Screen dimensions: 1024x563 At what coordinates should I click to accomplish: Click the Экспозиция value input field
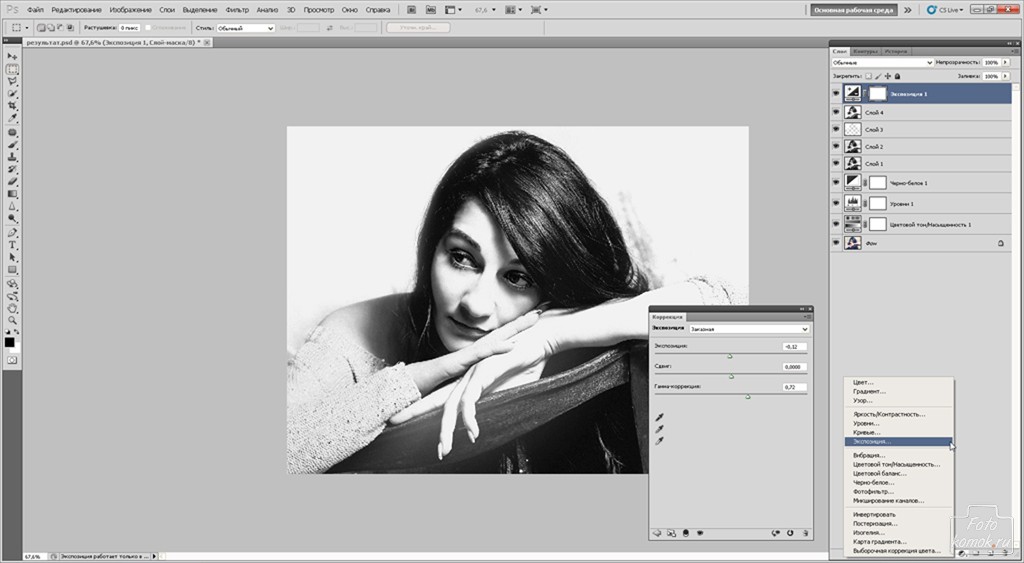(x=795, y=346)
